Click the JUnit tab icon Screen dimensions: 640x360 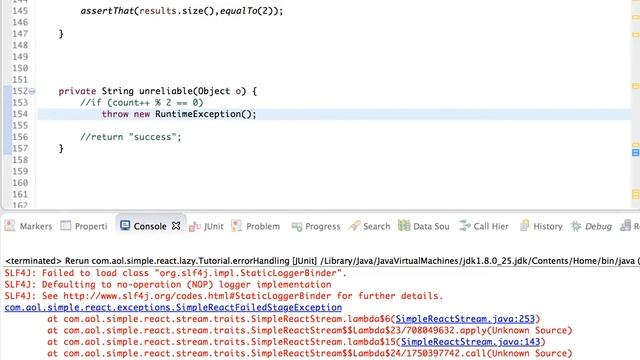[195, 226]
